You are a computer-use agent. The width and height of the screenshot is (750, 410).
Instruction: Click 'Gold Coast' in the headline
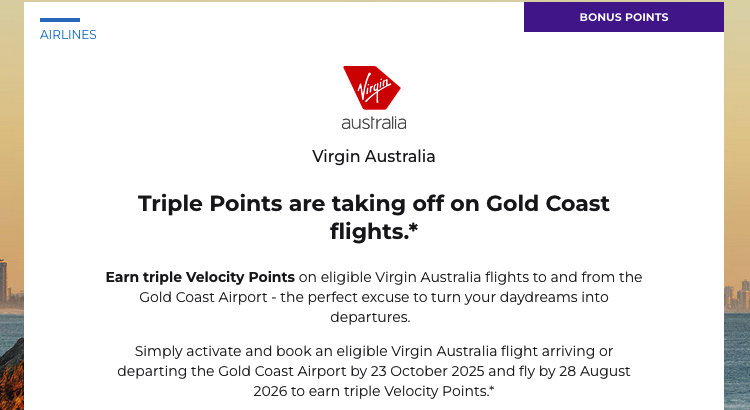[x=548, y=203]
